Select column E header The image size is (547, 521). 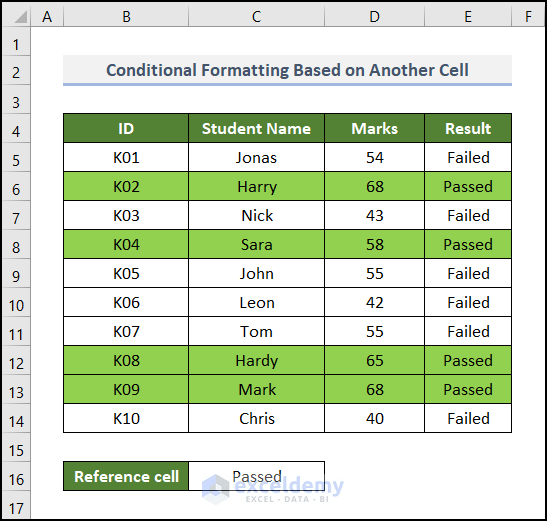point(468,17)
